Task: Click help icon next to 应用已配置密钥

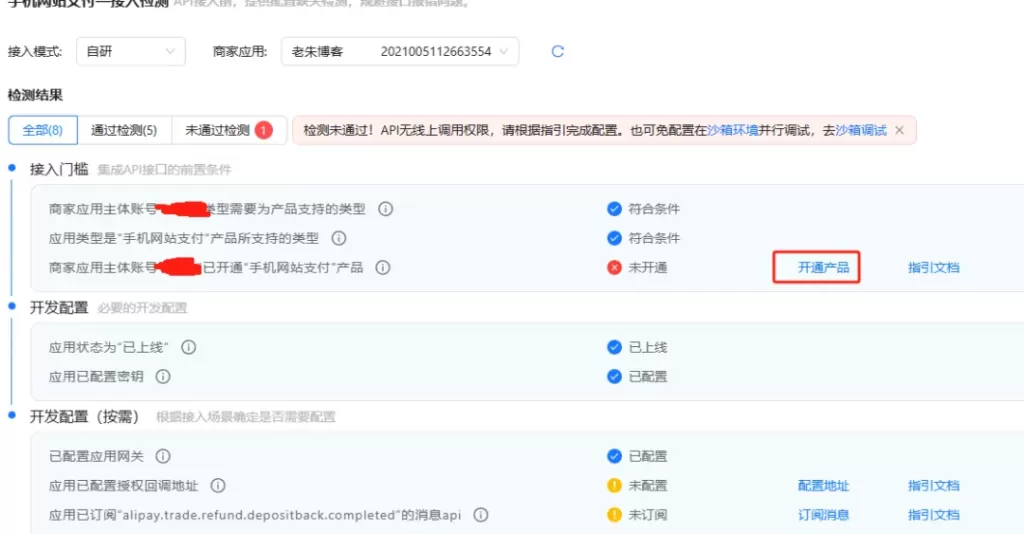Action: tap(163, 377)
